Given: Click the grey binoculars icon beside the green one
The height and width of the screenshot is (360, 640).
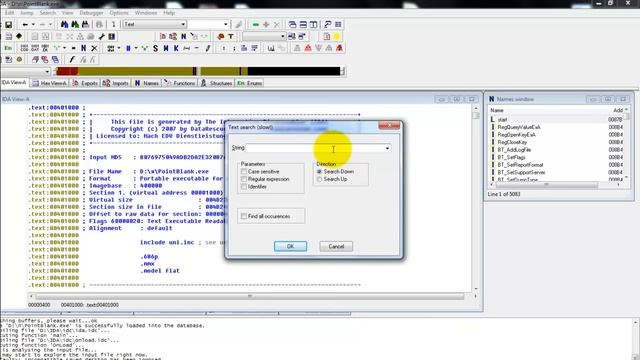Looking at the screenshot, I should point(85,24).
